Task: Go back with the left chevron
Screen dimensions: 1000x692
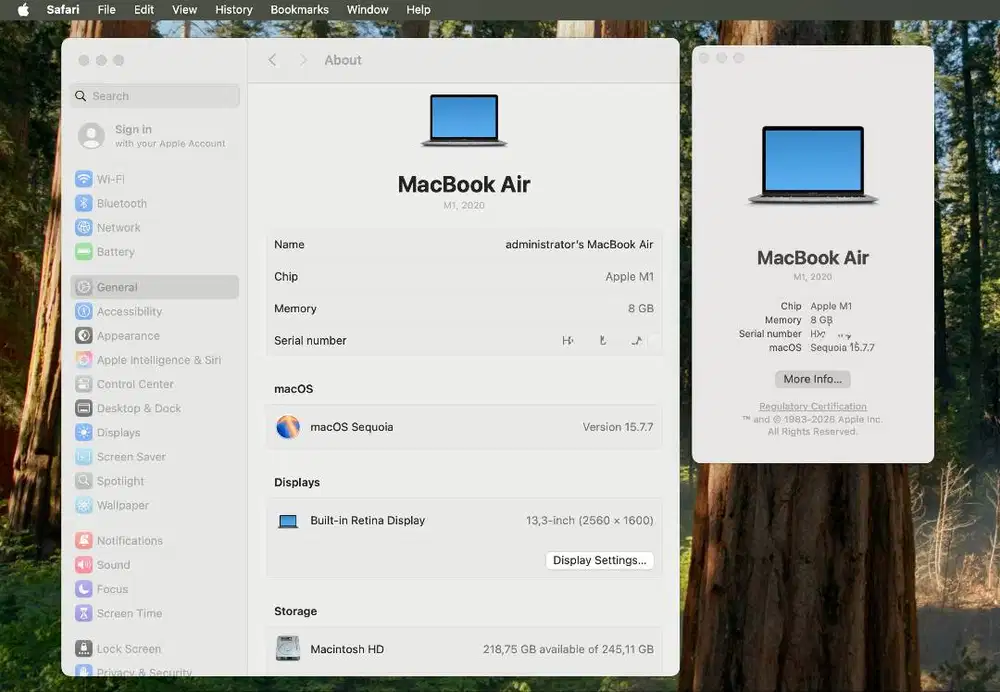Action: (x=272, y=60)
